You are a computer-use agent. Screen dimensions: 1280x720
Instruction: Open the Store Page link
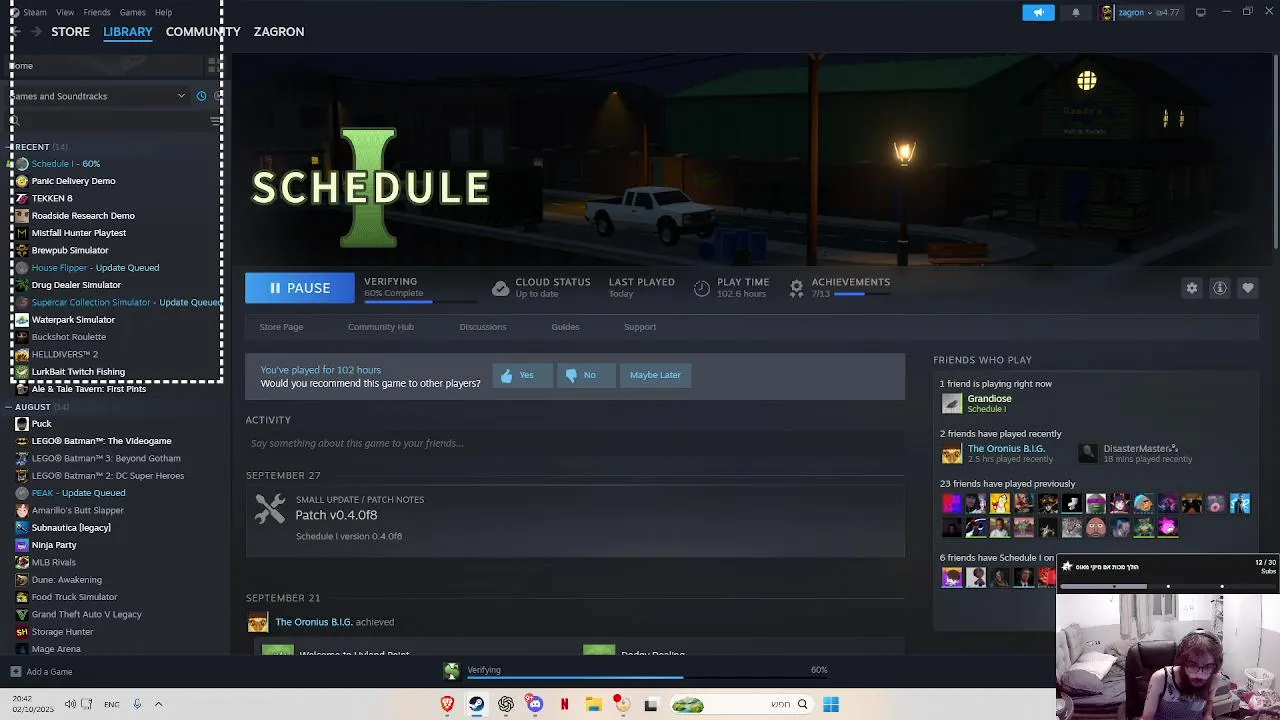281,327
